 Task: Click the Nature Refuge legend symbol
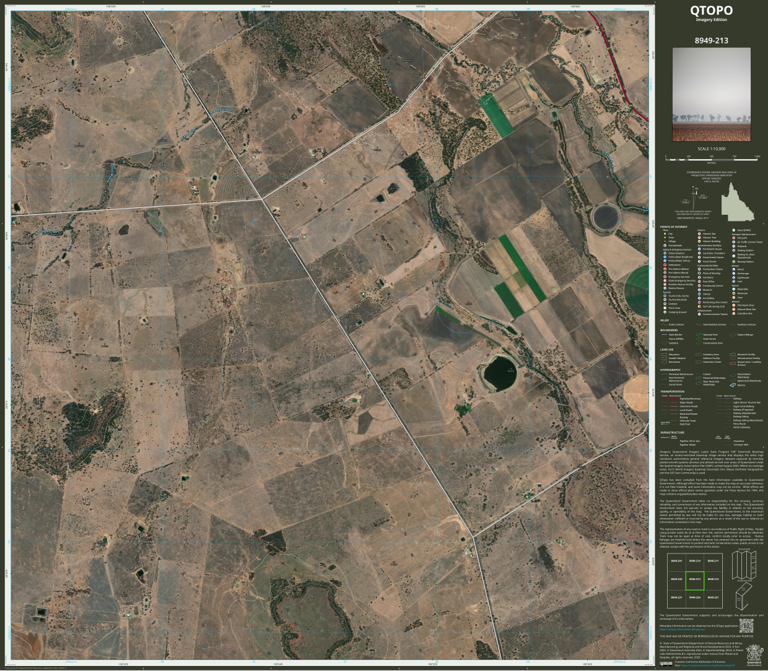733,335
